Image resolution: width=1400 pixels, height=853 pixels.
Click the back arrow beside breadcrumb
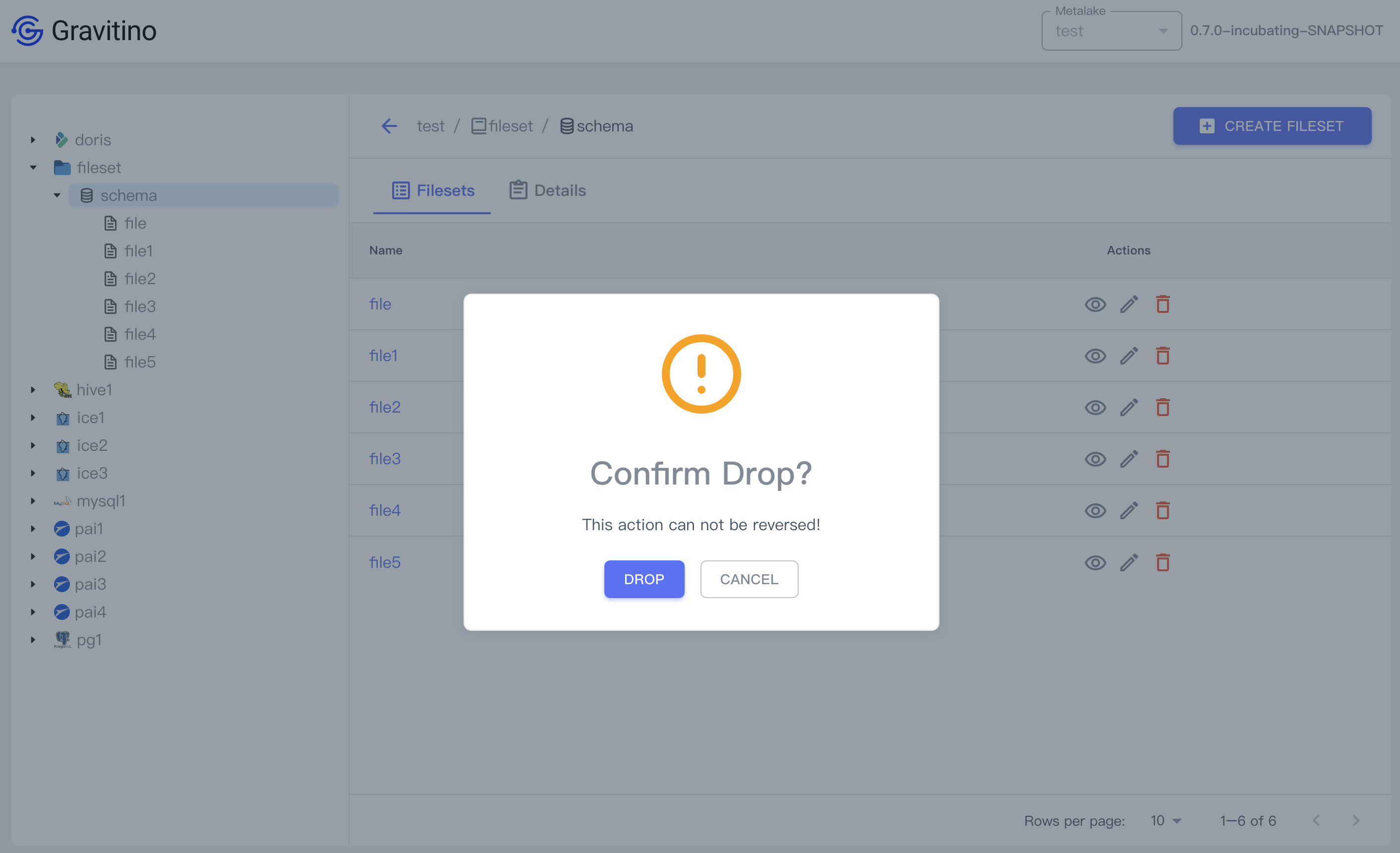(x=389, y=126)
